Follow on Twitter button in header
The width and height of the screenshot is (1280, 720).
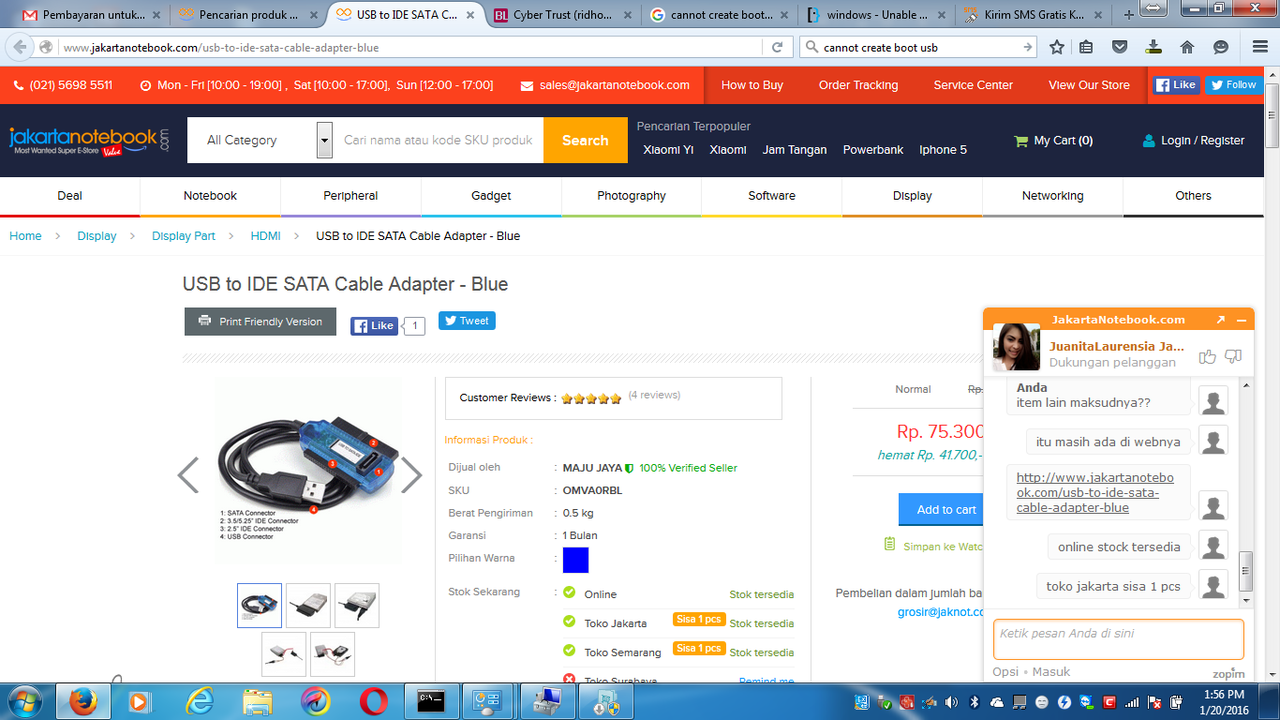click(1233, 85)
